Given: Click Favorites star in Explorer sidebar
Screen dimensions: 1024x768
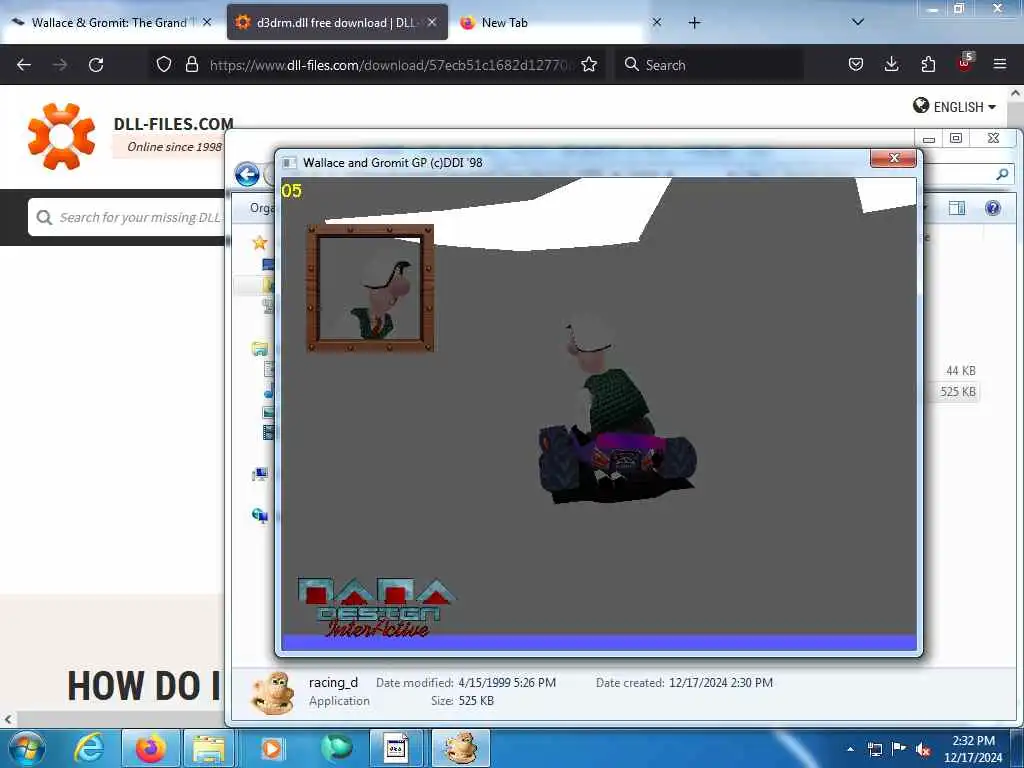Looking at the screenshot, I should tap(260, 243).
